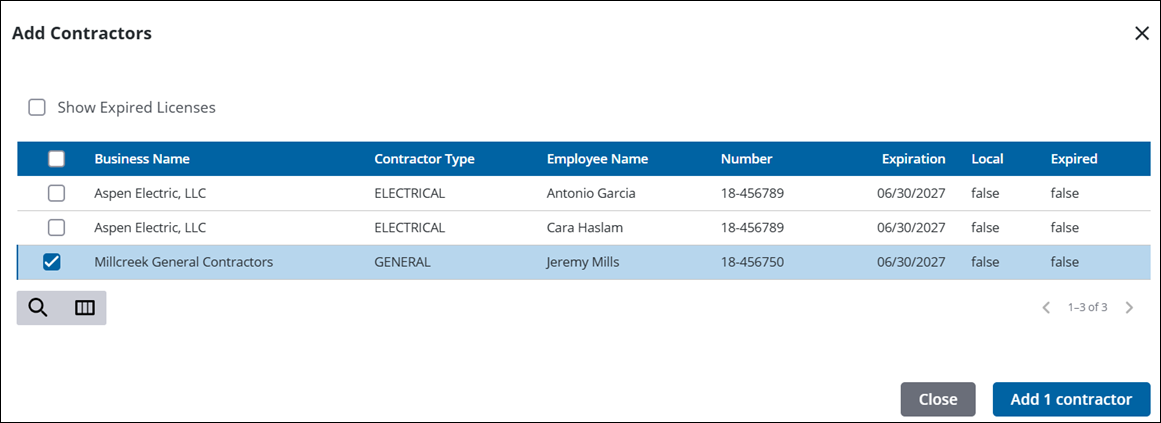Click the Local column header
Image resolution: width=1161 pixels, height=423 pixels.
(987, 159)
